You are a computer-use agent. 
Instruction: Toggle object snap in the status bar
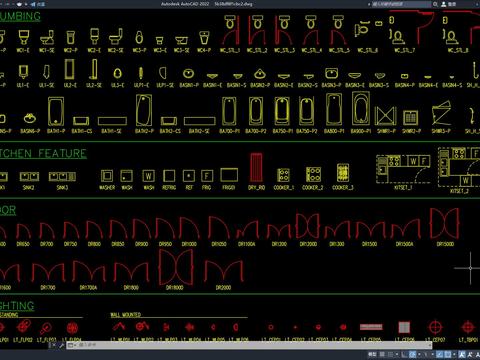click(447, 354)
